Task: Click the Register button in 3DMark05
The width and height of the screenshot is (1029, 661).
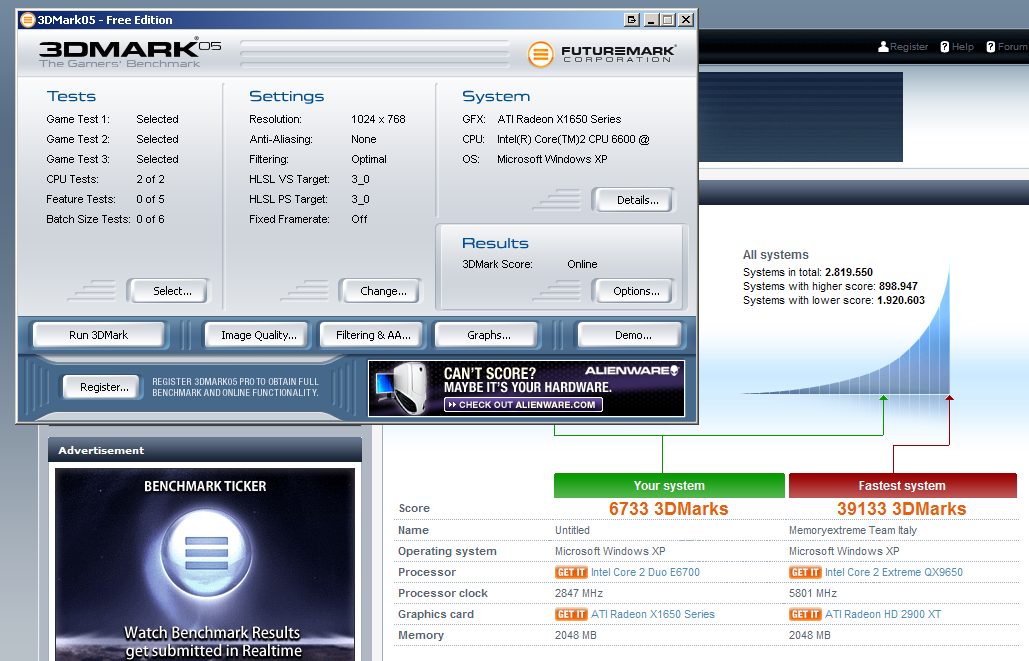Action: coord(102,387)
